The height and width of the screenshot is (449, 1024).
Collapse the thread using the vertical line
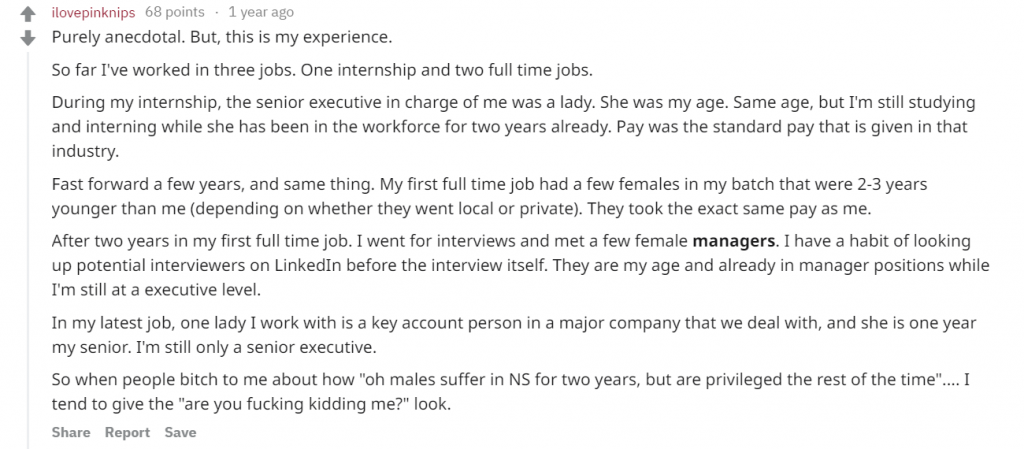point(27,251)
